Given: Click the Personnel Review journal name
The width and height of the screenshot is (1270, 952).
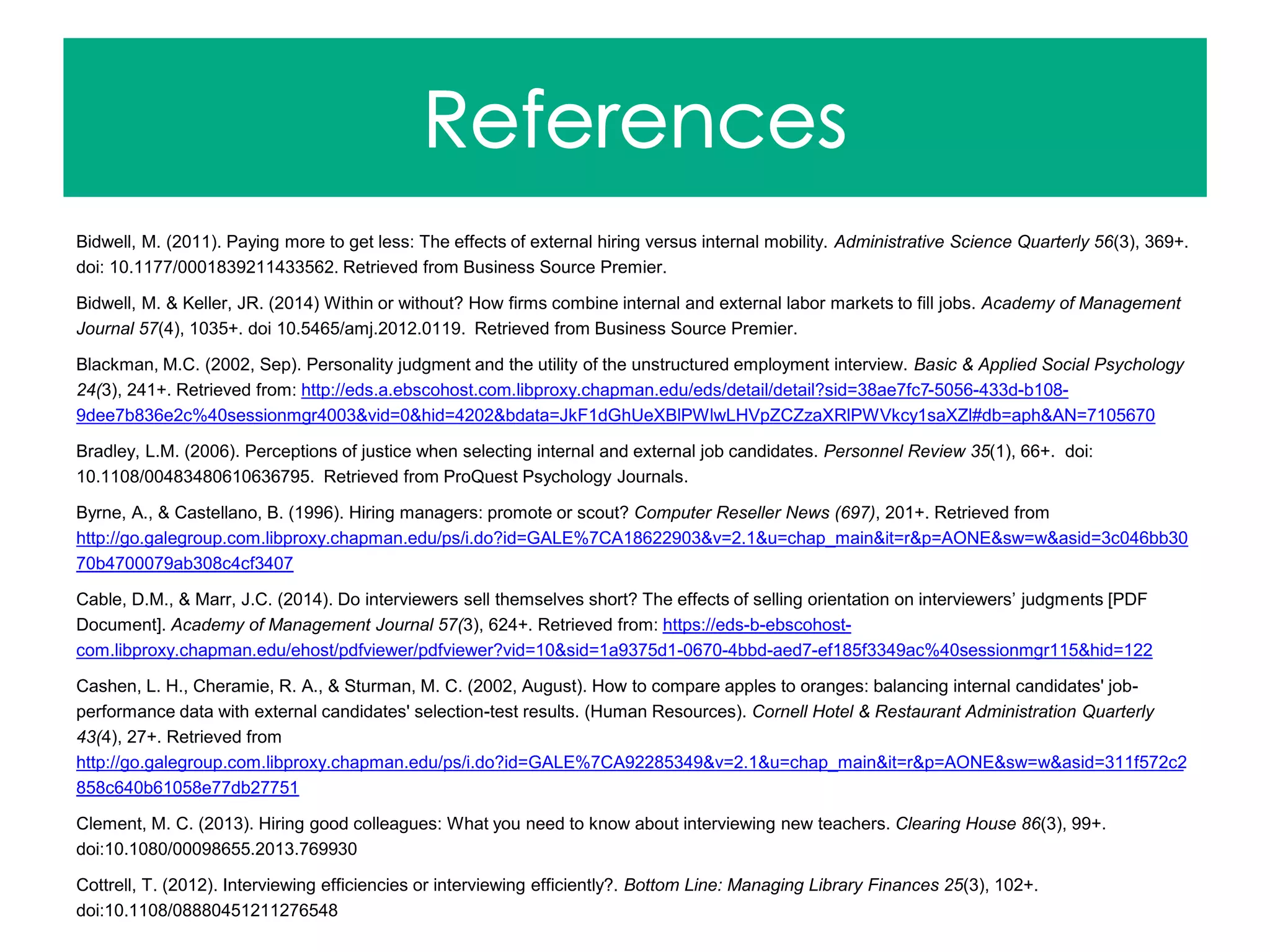Looking at the screenshot, I should click(895, 452).
